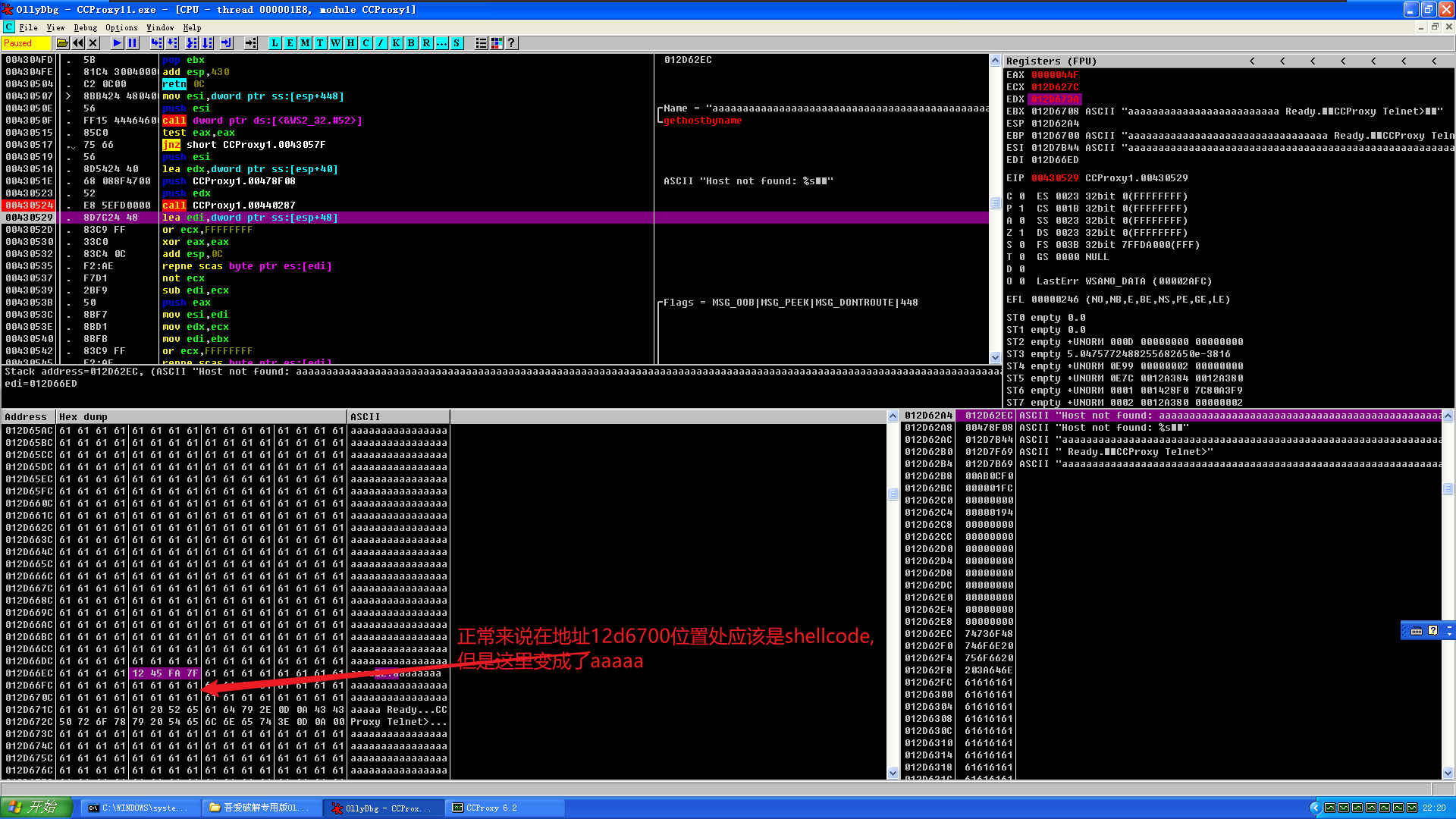1456x819 pixels.
Task: Select dump row at address 012D66EC
Action: 226,673
